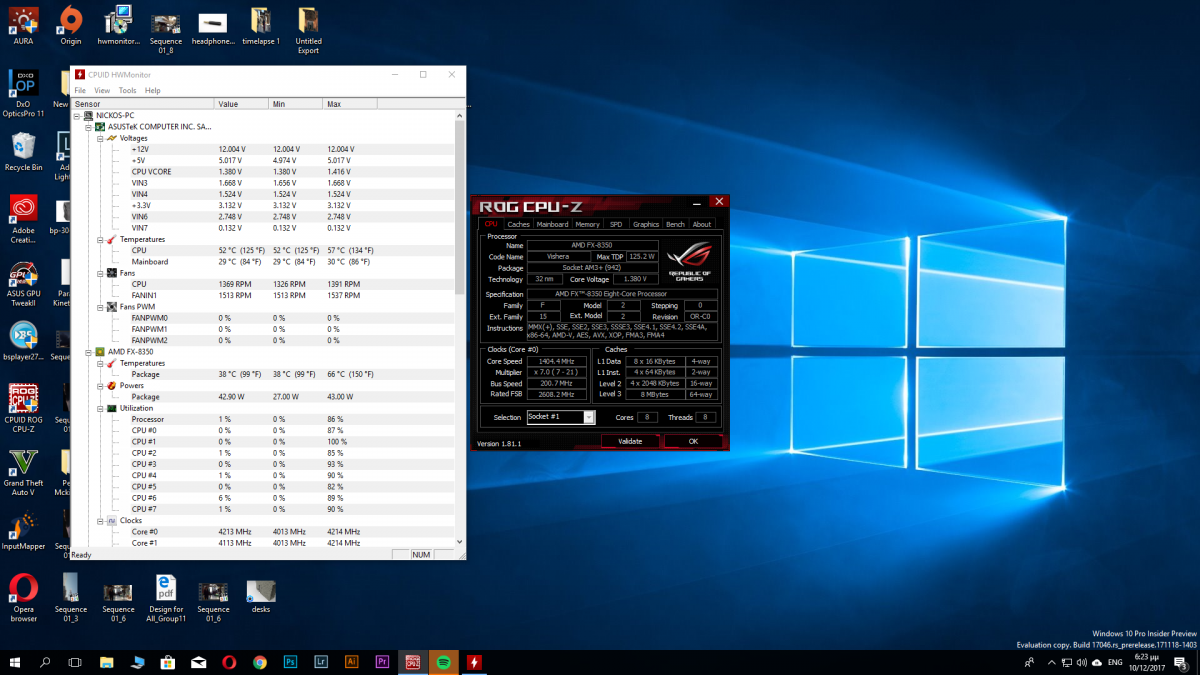
Task: Switch to Graphics tab in CPU-Z
Action: click(646, 224)
